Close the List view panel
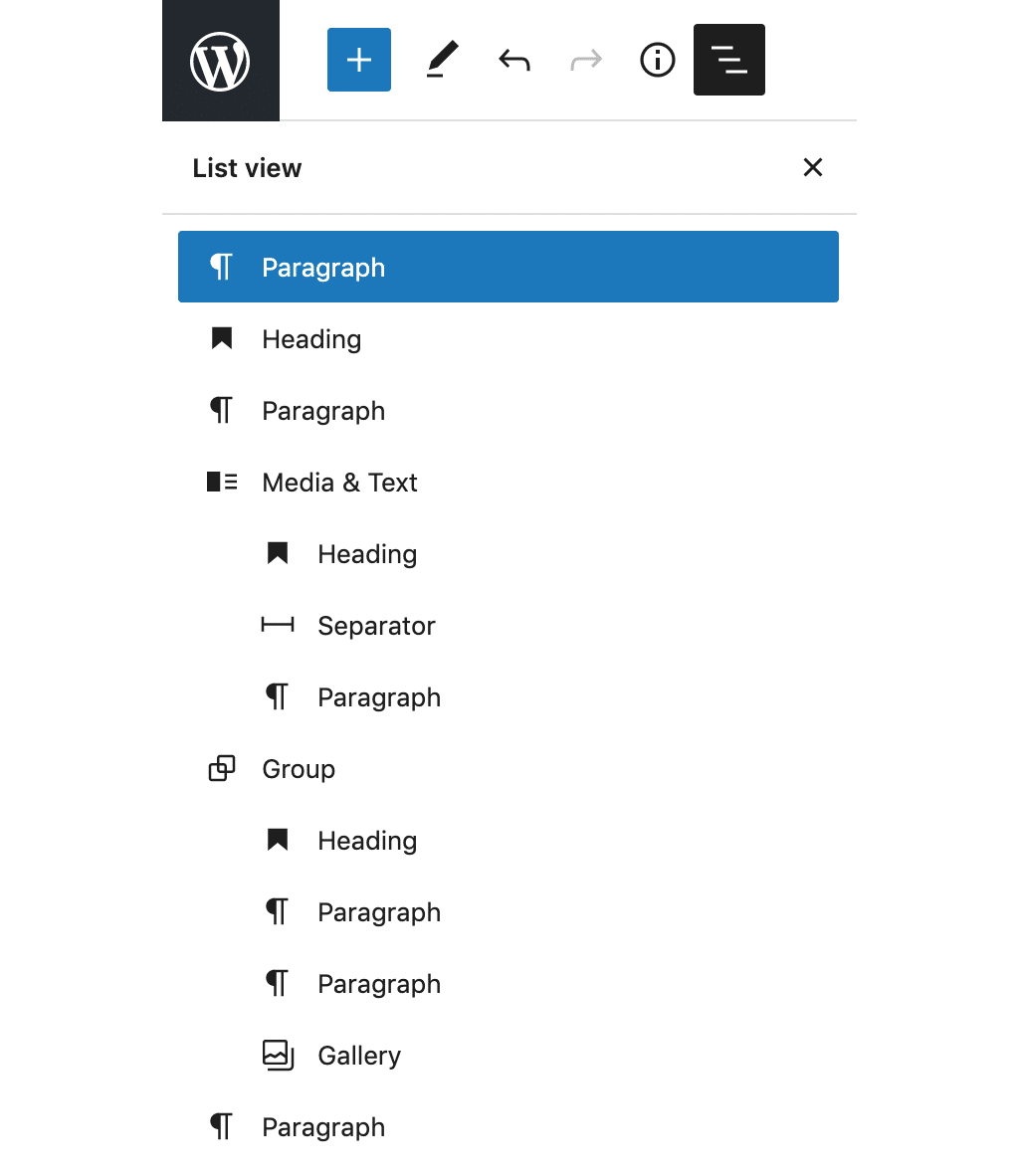 point(813,167)
